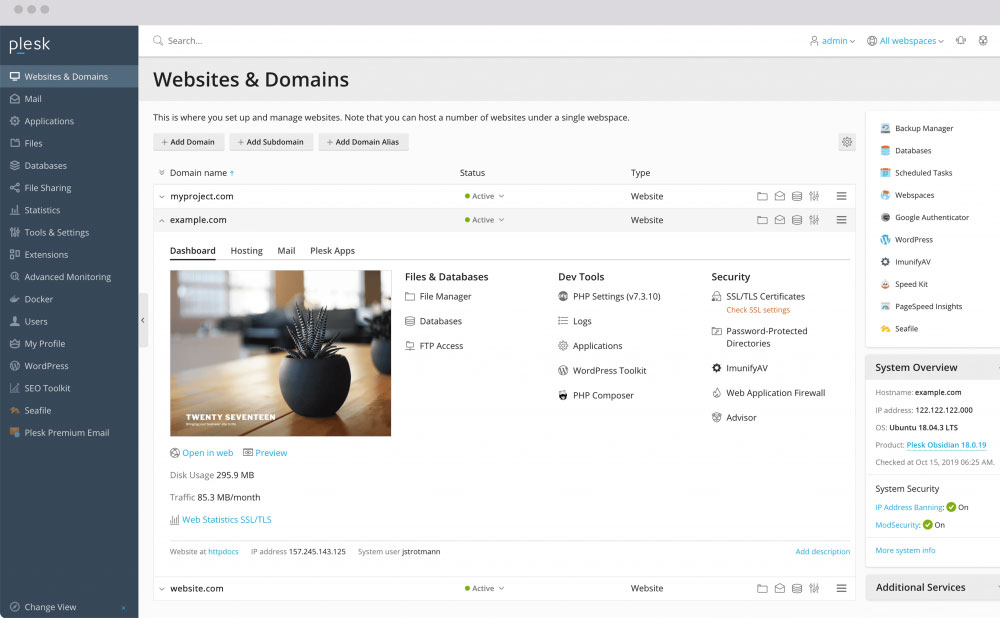Click the Add Subdomain button
The width and height of the screenshot is (1000, 618).
click(x=271, y=142)
